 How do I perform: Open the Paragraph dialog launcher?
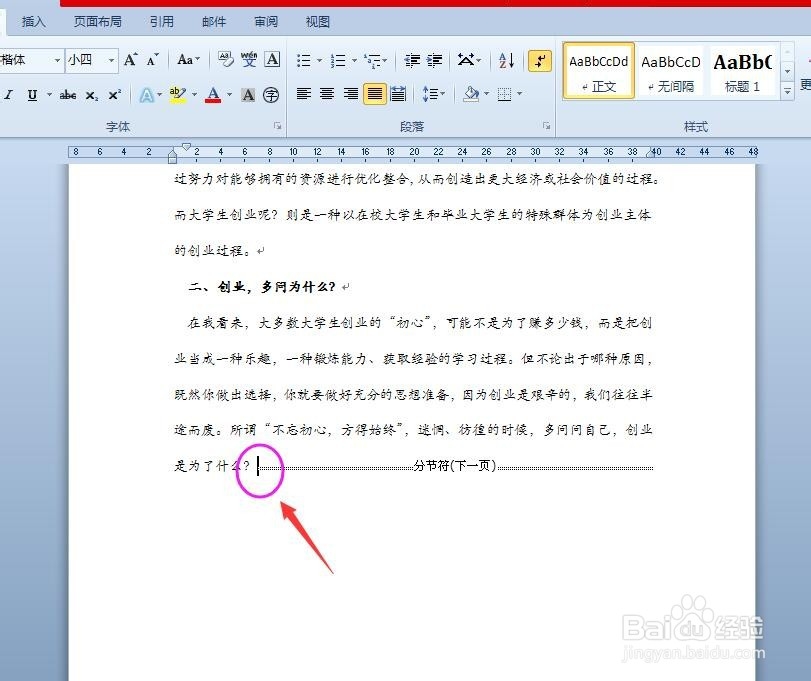[x=547, y=126]
